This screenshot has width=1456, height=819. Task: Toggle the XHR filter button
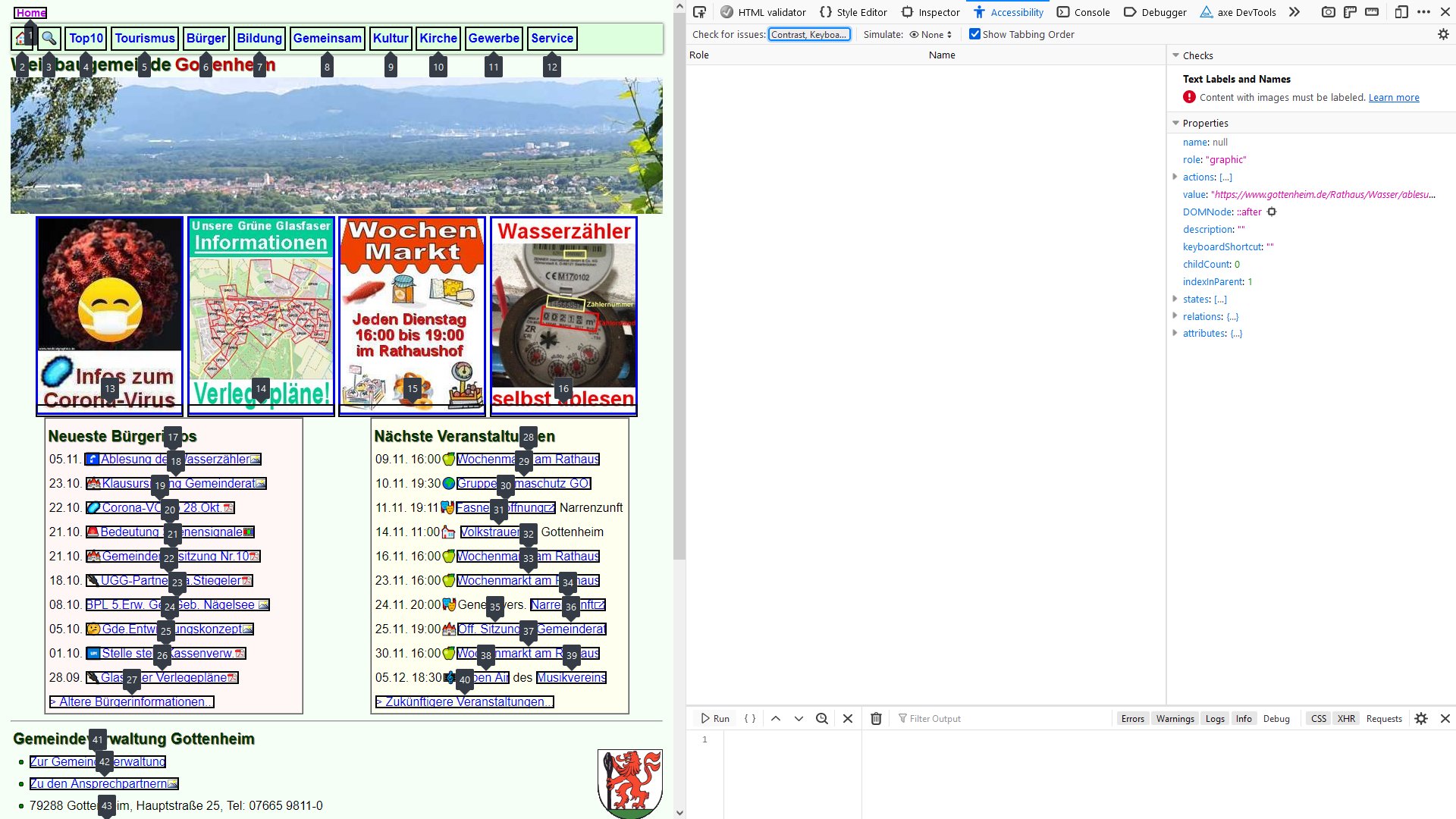(x=1346, y=719)
